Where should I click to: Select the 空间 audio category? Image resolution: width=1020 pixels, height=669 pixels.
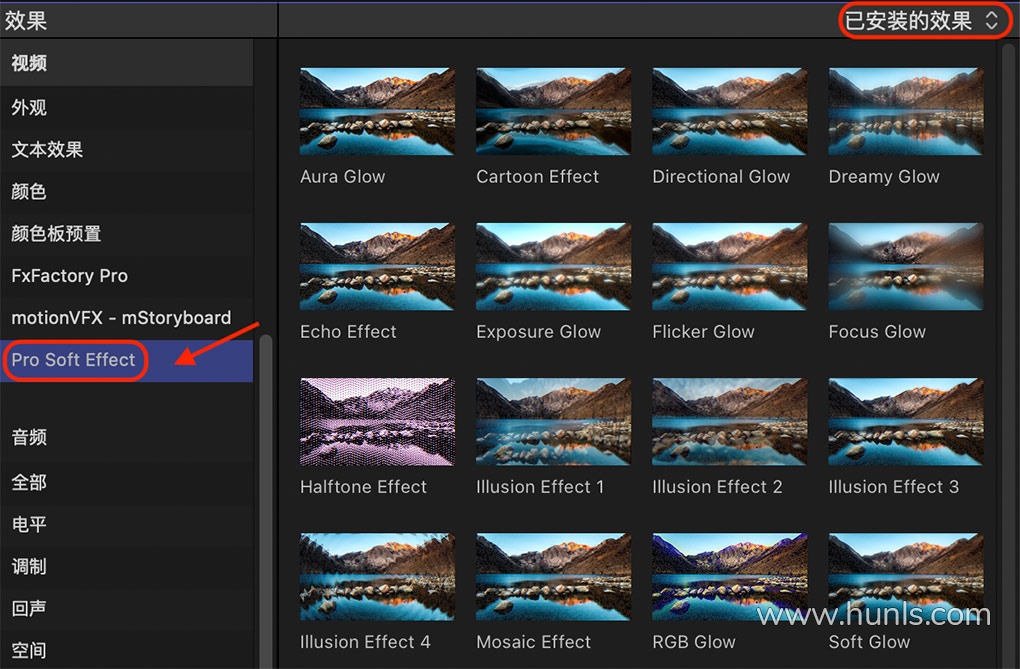click(126, 650)
